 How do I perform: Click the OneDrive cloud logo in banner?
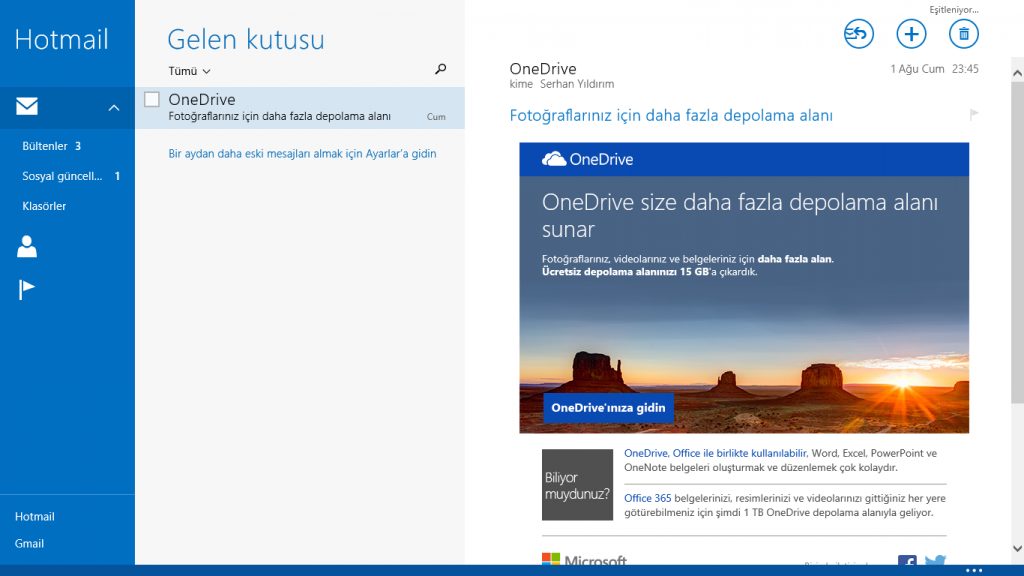554,159
